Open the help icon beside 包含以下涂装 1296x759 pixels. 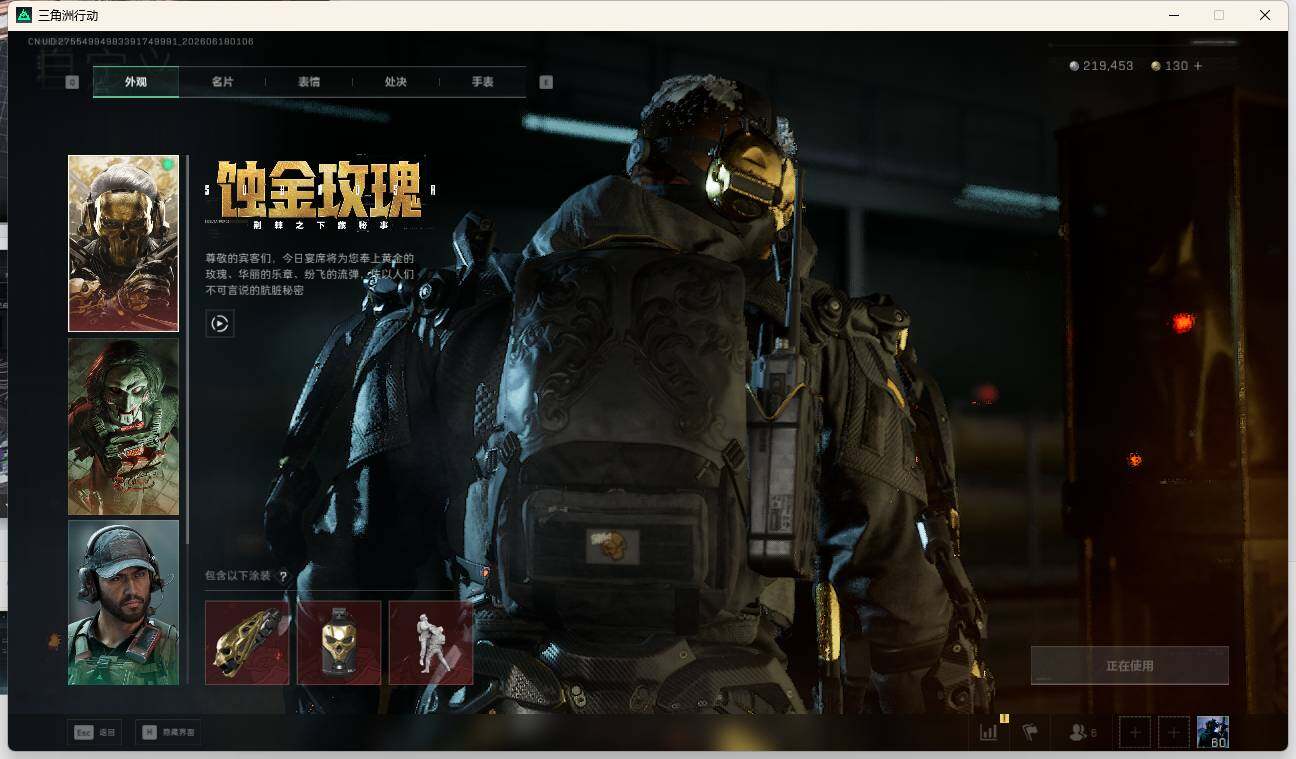point(283,576)
